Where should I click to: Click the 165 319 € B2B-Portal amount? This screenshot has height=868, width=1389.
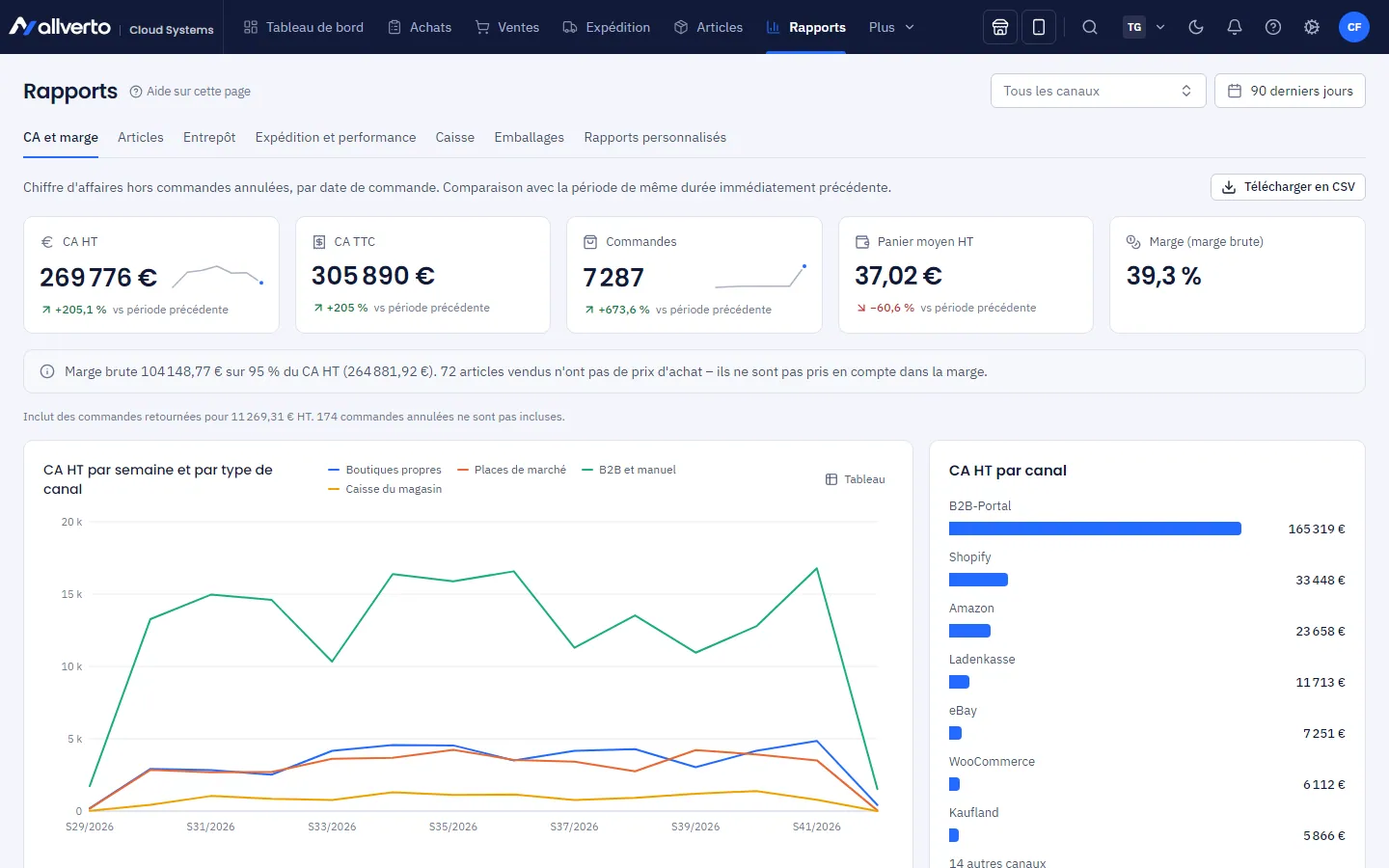click(1317, 529)
